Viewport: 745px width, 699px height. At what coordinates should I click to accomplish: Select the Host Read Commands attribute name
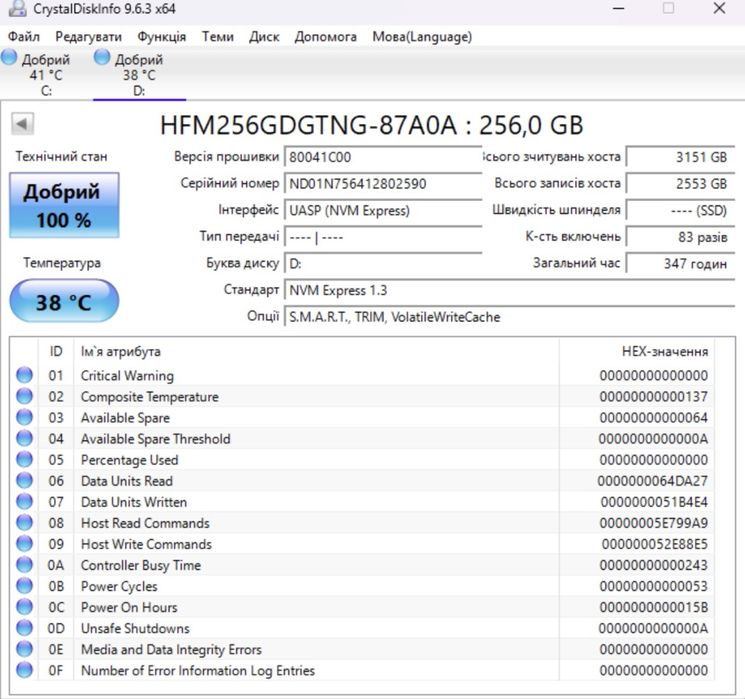[x=145, y=523]
